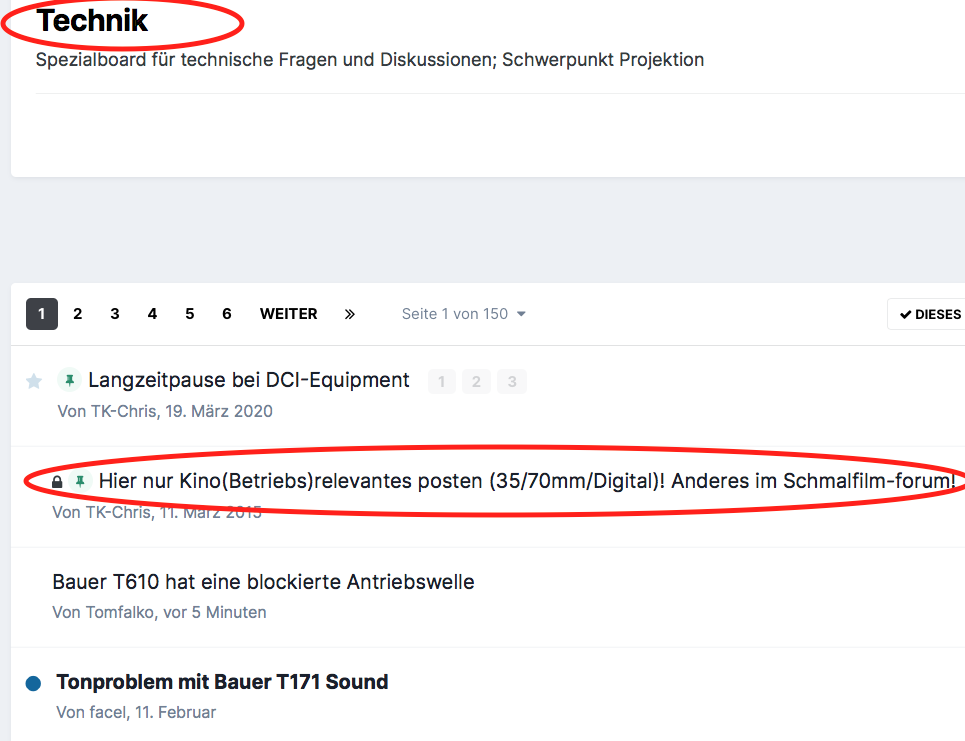Image resolution: width=965 pixels, height=741 pixels.
Task: Click the blue unread dot for Tonproblem topic
Action: coord(33,683)
